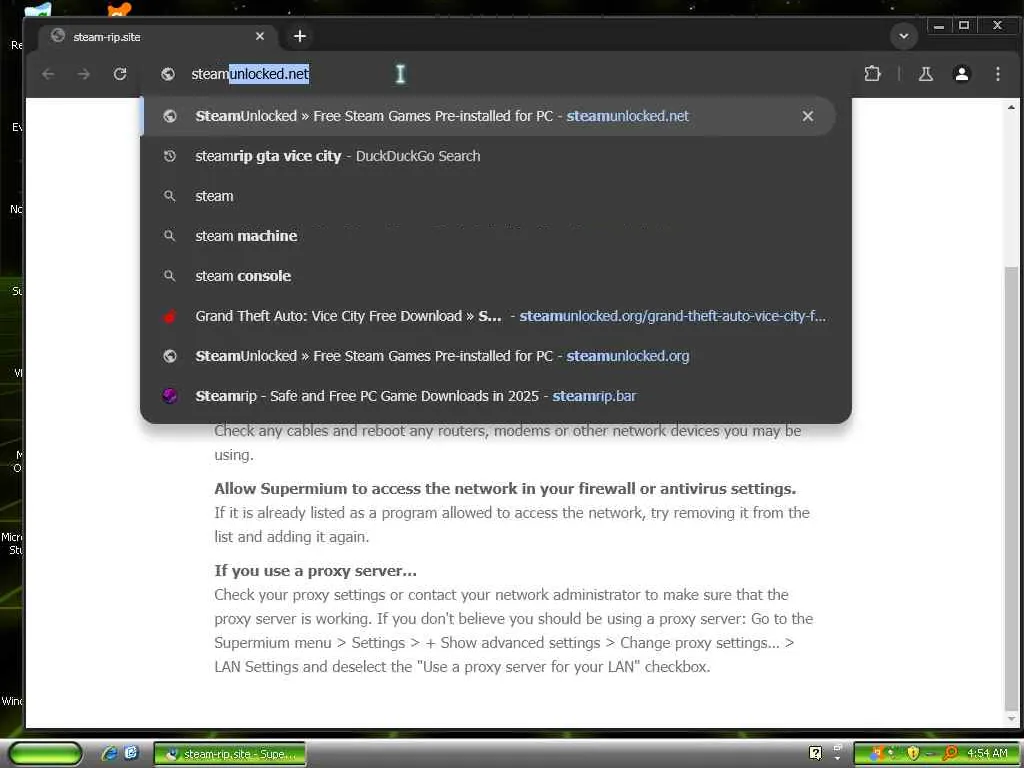Screen dimensions: 1024x768
Task: Click the second quick launch icon
Action: (131, 753)
